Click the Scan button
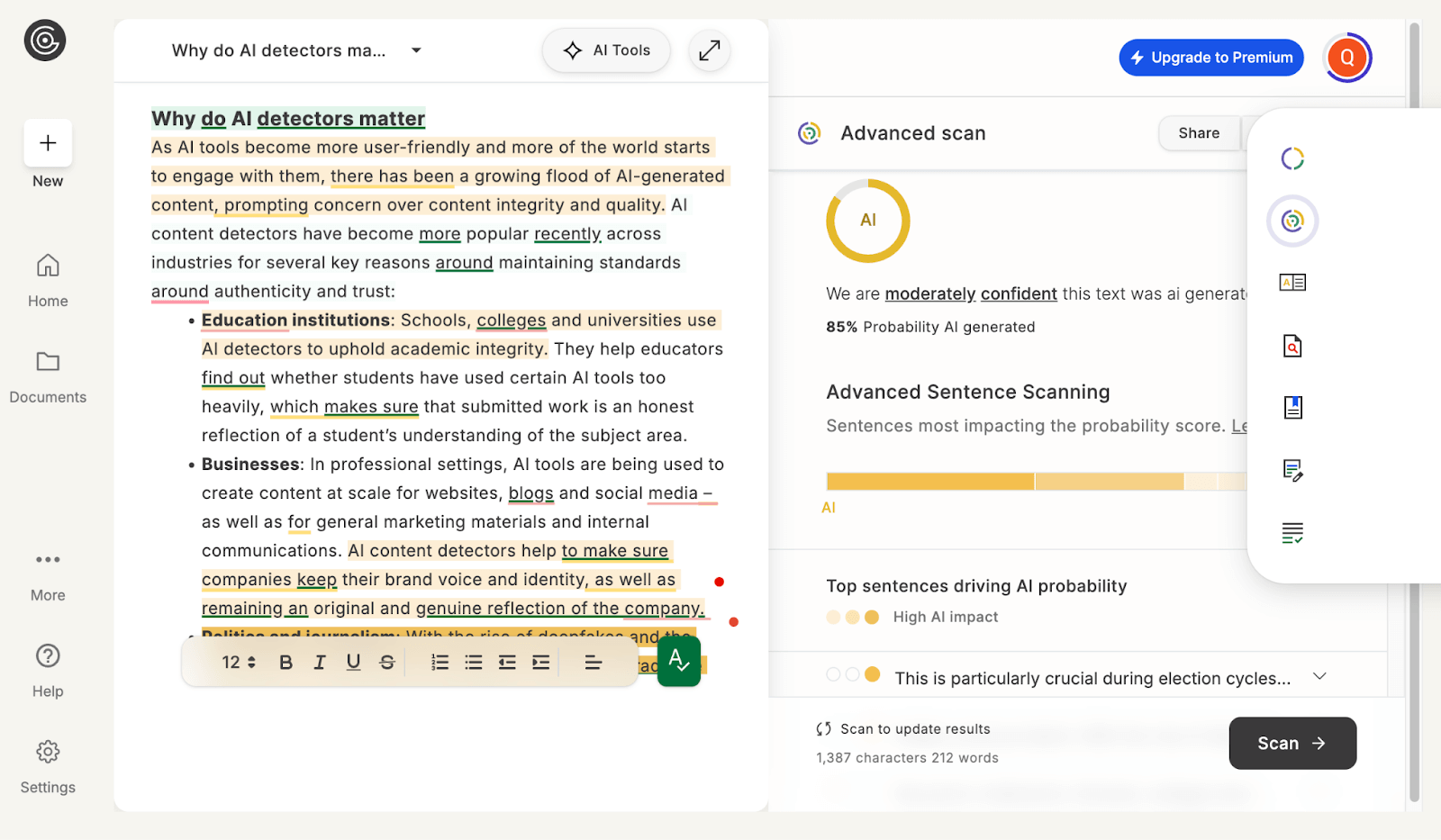The height and width of the screenshot is (840, 1441). pyautogui.click(x=1292, y=743)
